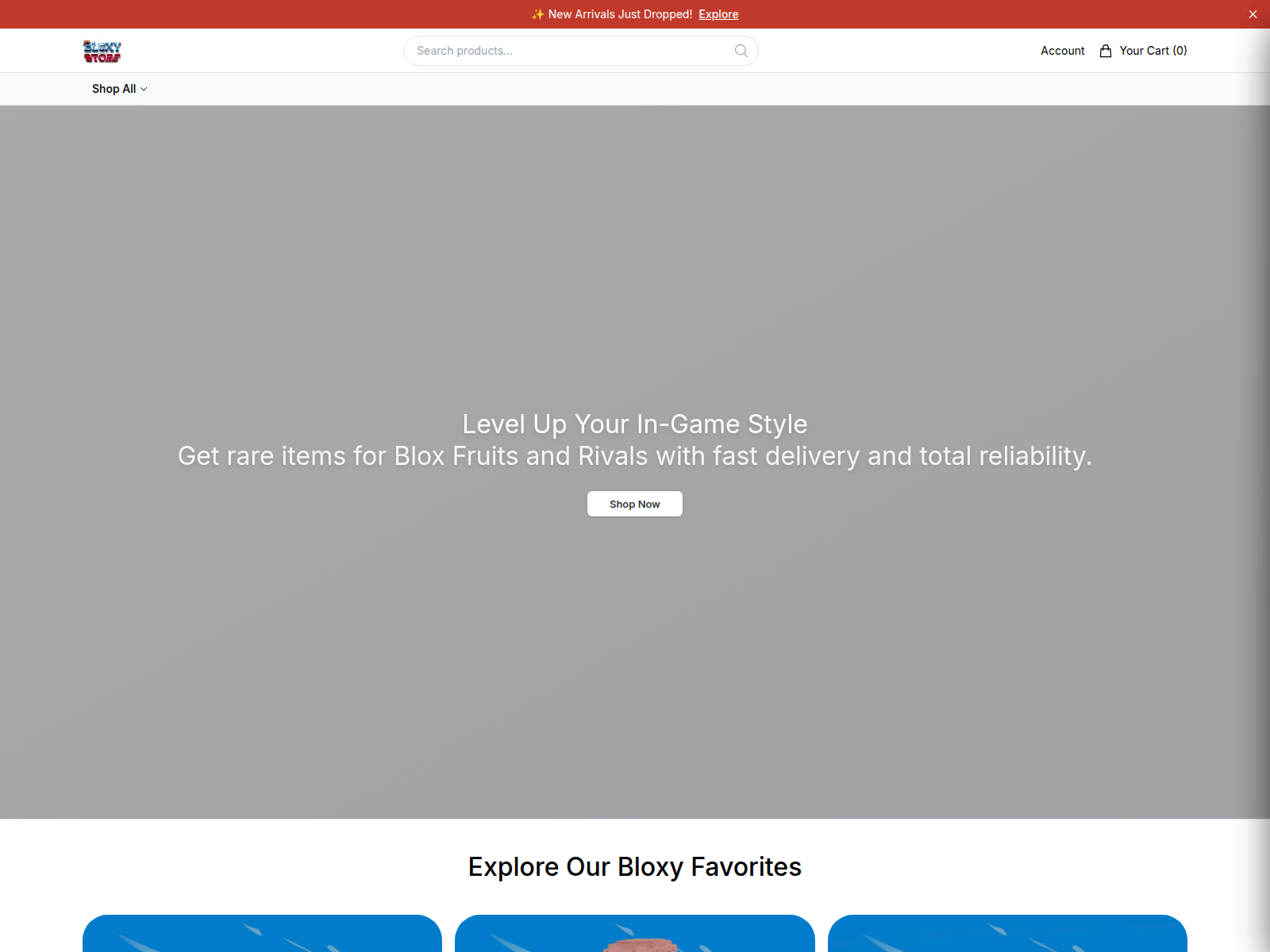Click the Explore Our Bloxy Favorites heading

pyautogui.click(x=635, y=867)
